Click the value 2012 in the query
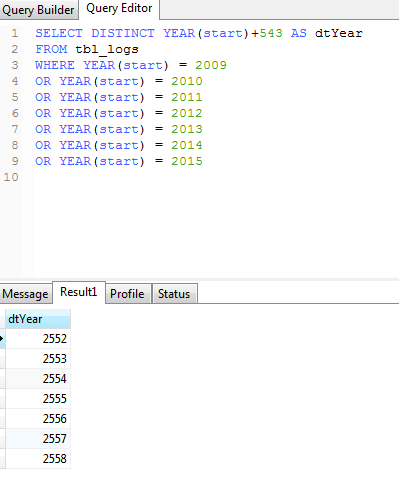This screenshot has height=490, width=399. point(187,113)
